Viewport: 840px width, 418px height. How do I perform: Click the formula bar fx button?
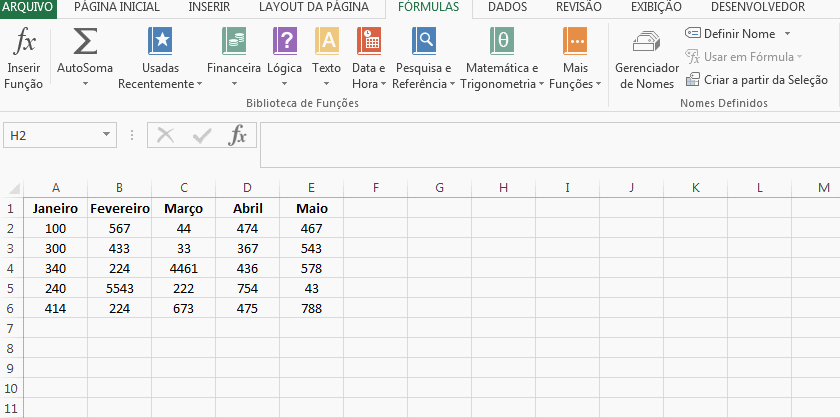point(238,135)
